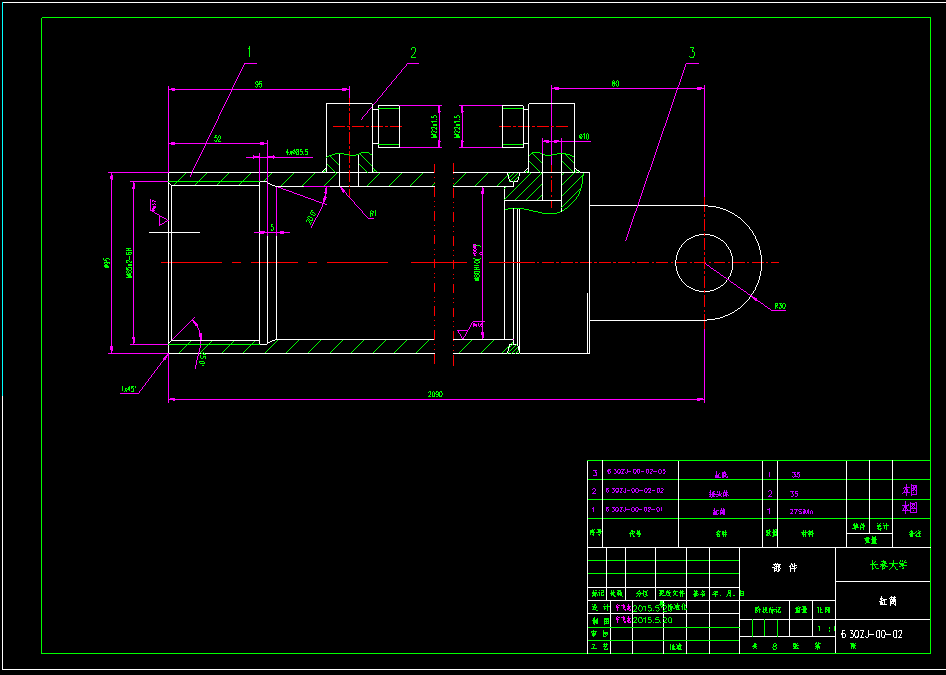The image size is (946, 675).
Task: Click the white 缸筒 drawing title text
Action: (x=888, y=601)
